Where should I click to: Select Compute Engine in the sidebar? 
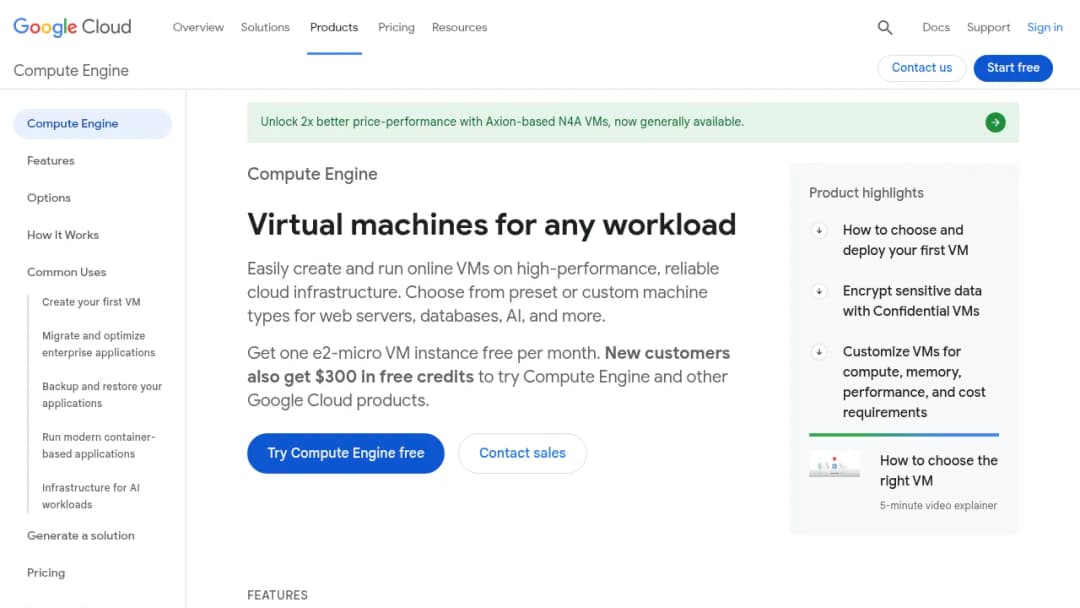point(92,124)
